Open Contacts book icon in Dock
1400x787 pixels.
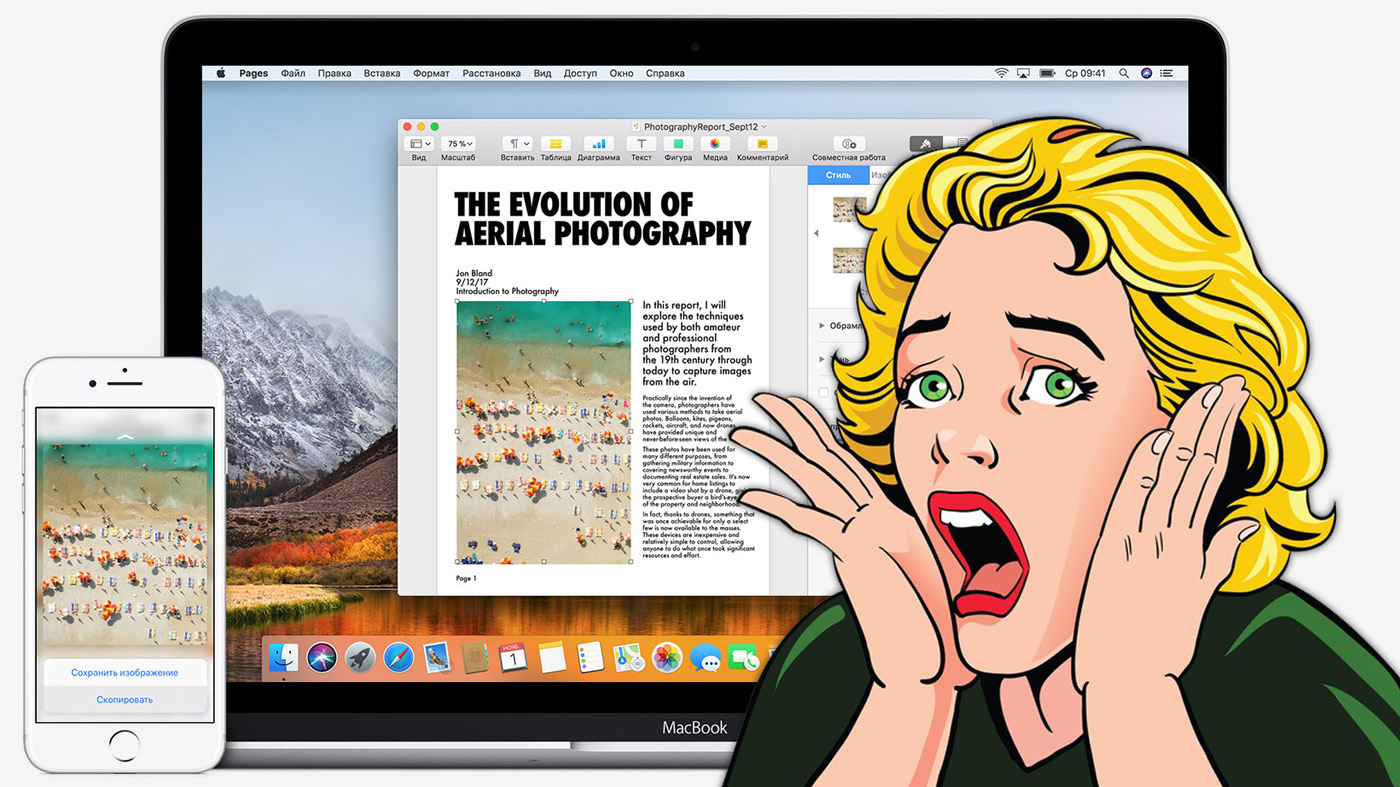pos(475,657)
